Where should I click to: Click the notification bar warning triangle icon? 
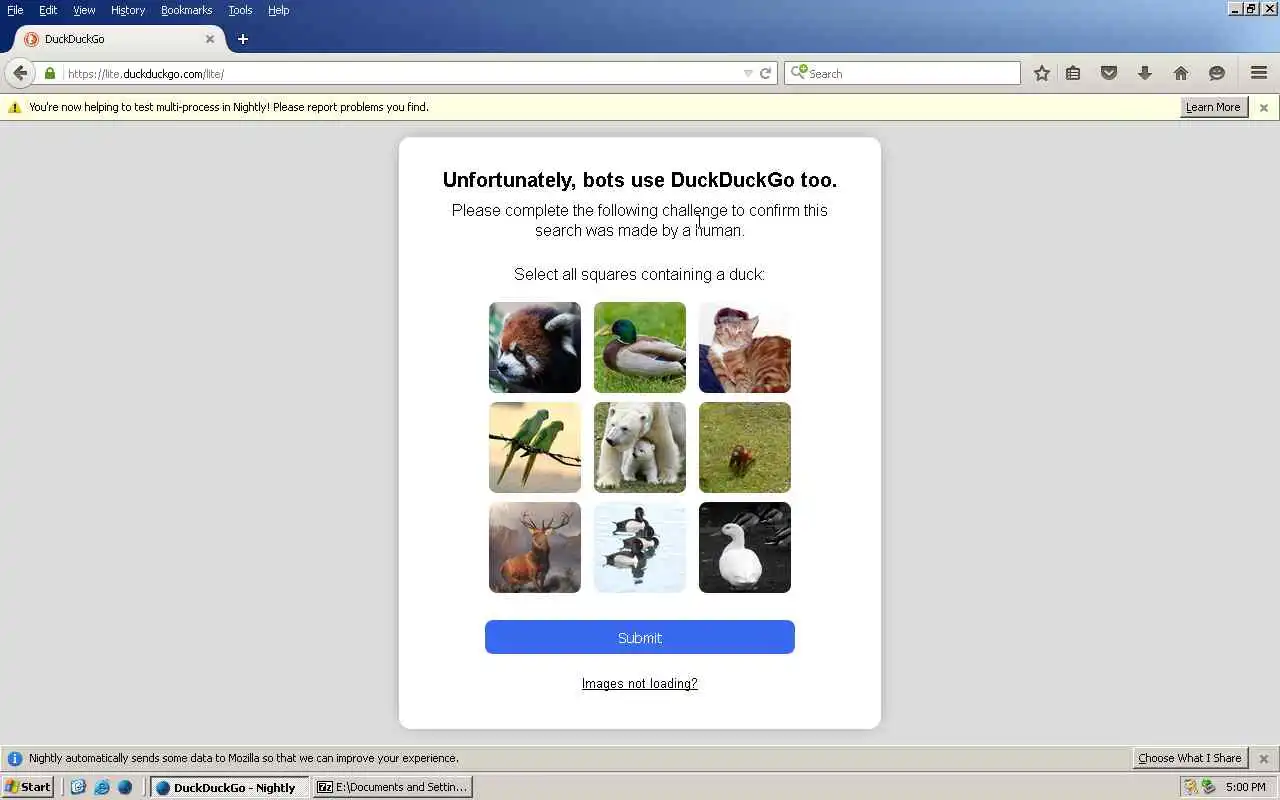point(14,107)
